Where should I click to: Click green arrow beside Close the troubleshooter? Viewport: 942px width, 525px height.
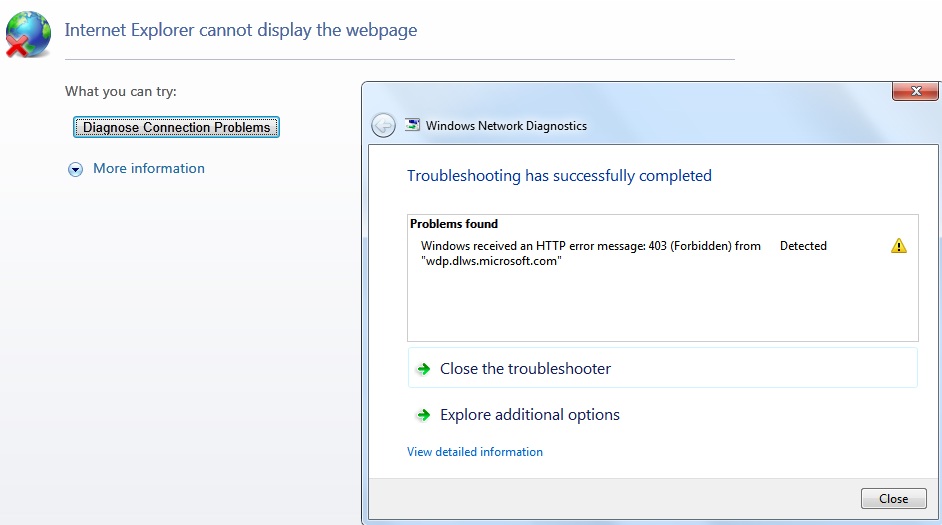click(424, 369)
